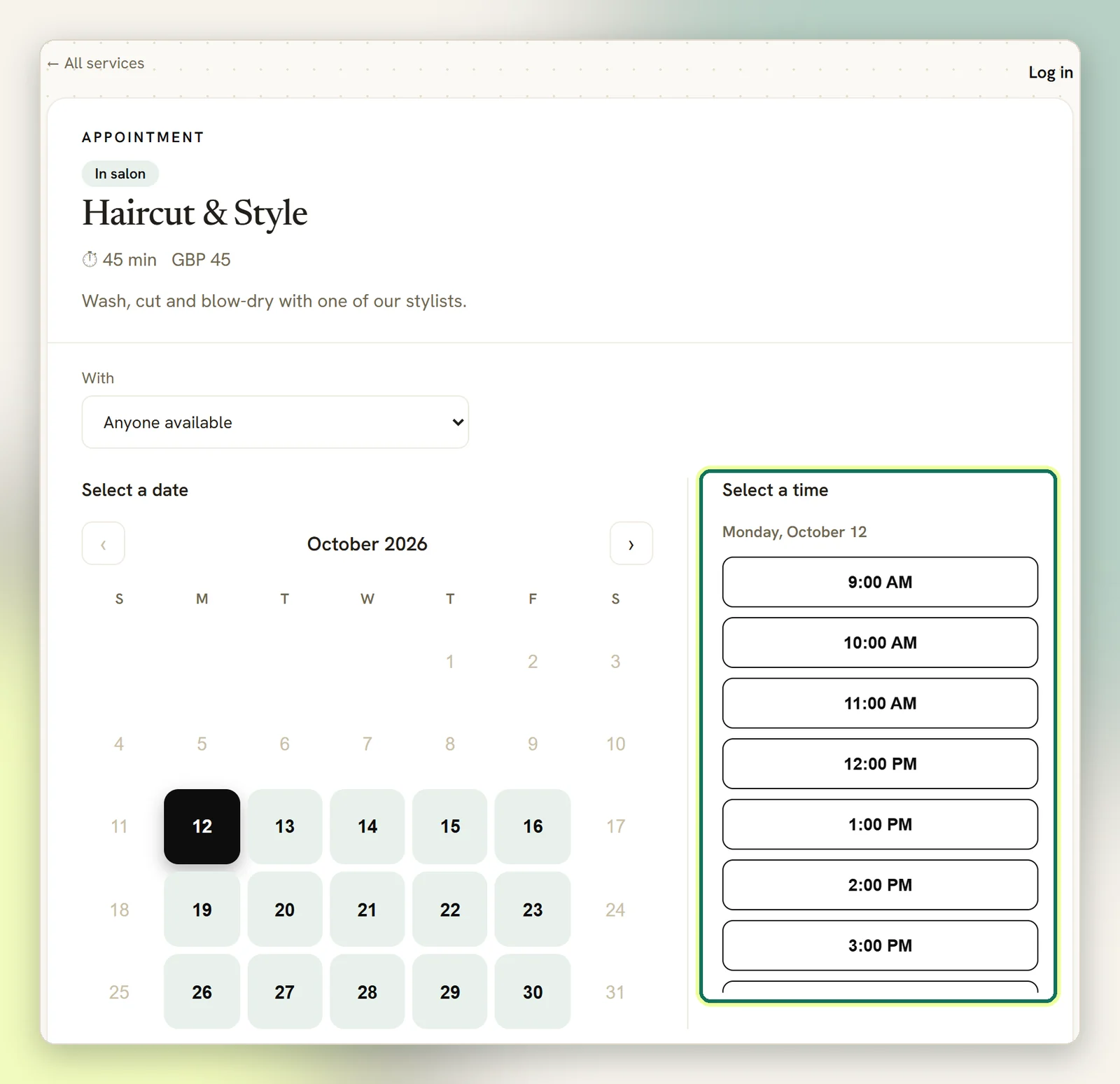The height and width of the screenshot is (1084, 1120).
Task: Choose the 2:00 PM time slot
Action: (880, 885)
